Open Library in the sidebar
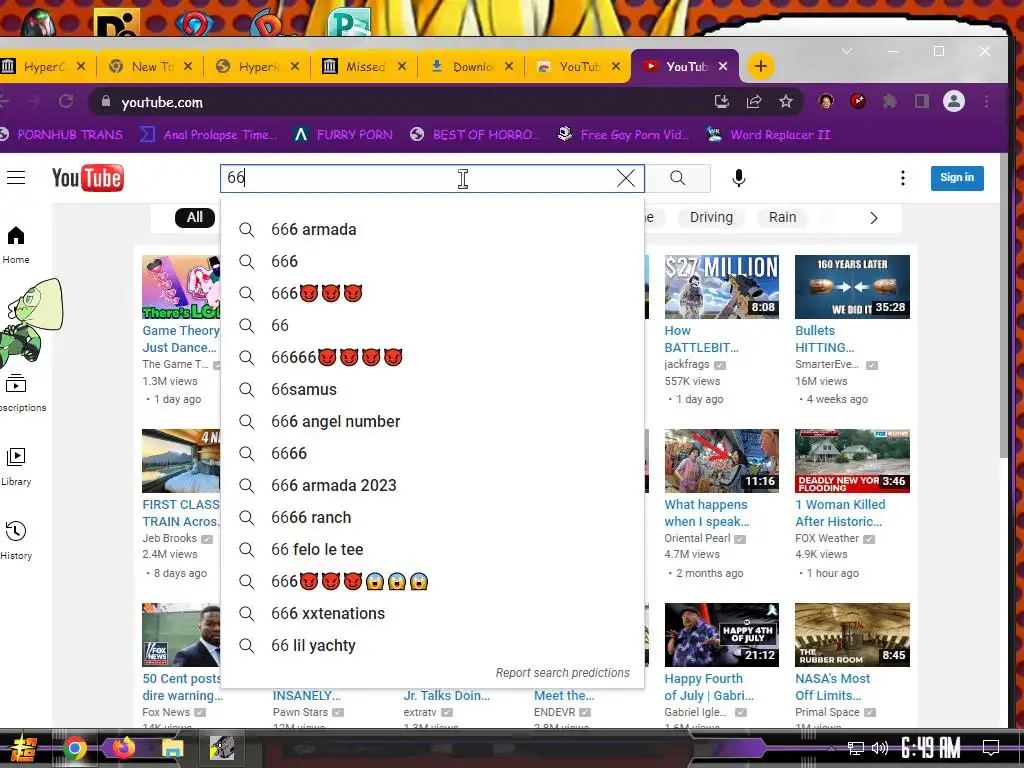1024x768 pixels. point(16,466)
